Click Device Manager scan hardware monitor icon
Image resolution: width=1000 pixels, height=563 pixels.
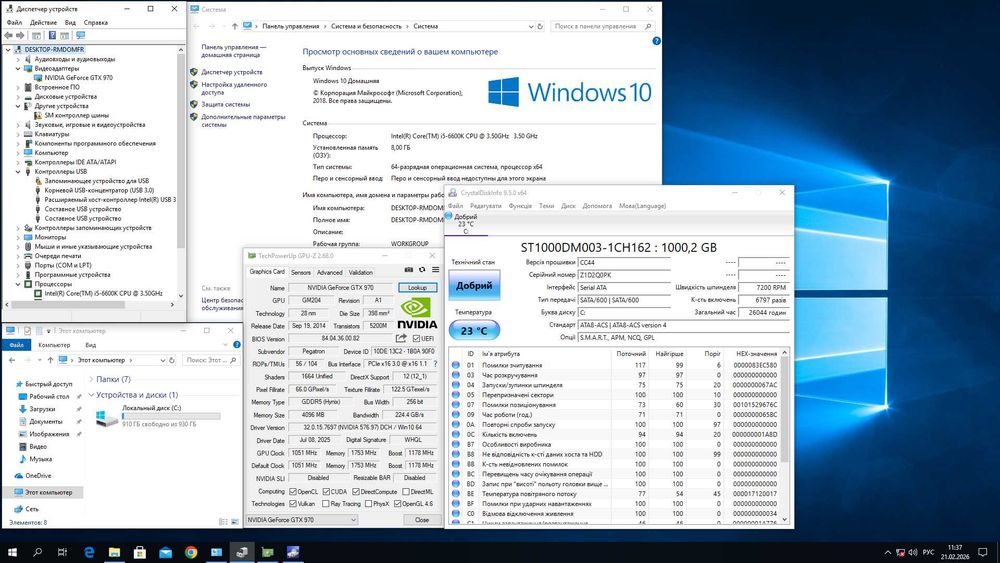point(80,35)
